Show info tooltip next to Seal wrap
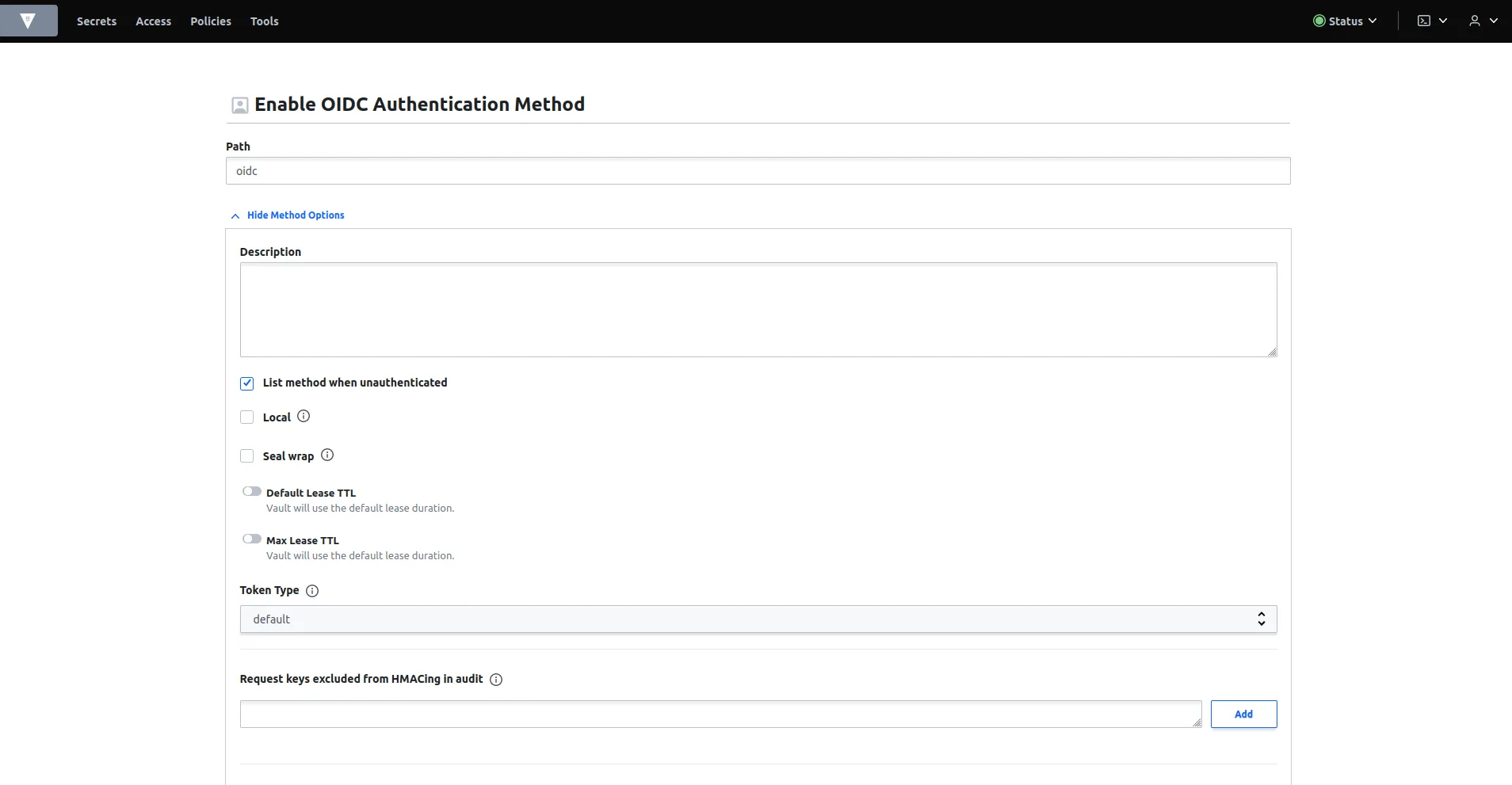Screen dimensions: 1512x785 point(327,455)
